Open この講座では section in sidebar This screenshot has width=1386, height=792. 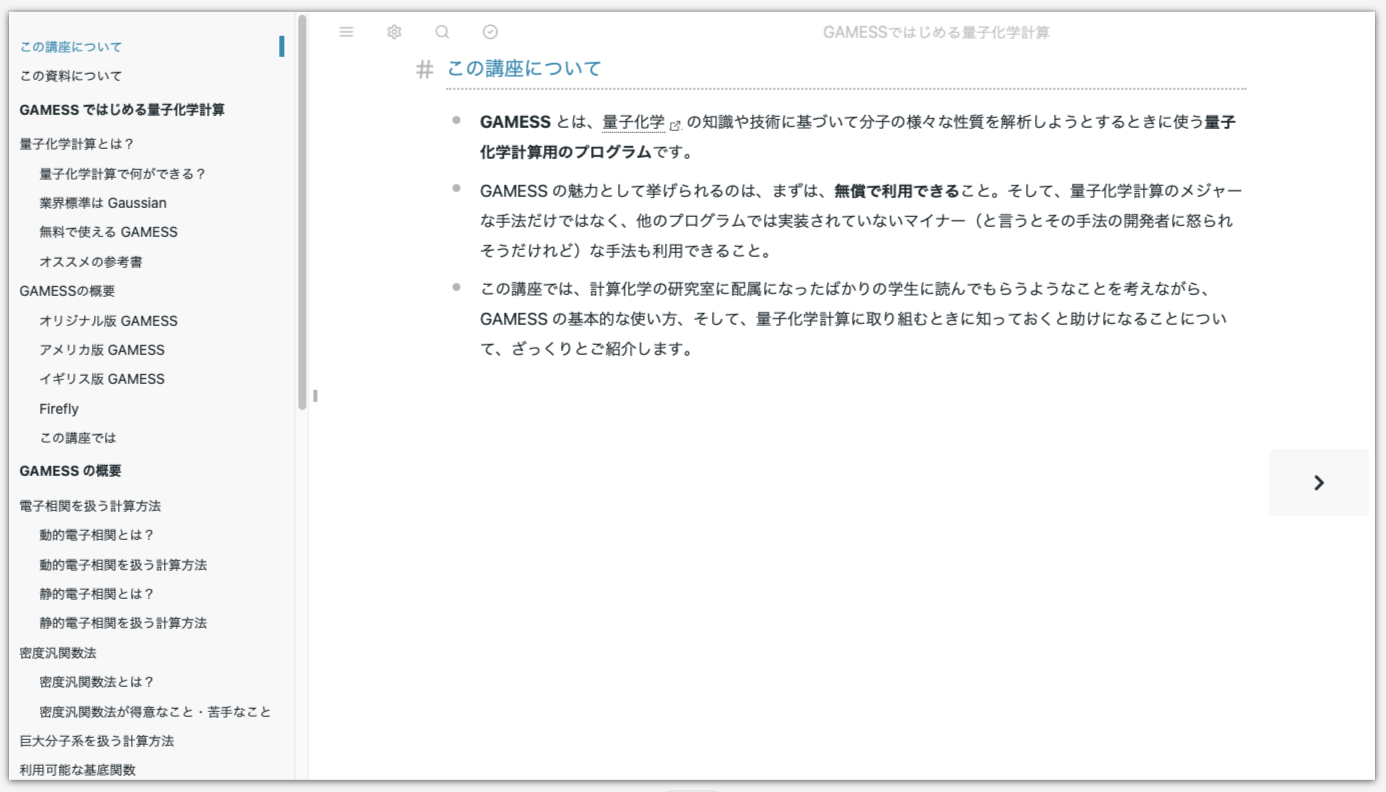pyautogui.click(x=78, y=438)
